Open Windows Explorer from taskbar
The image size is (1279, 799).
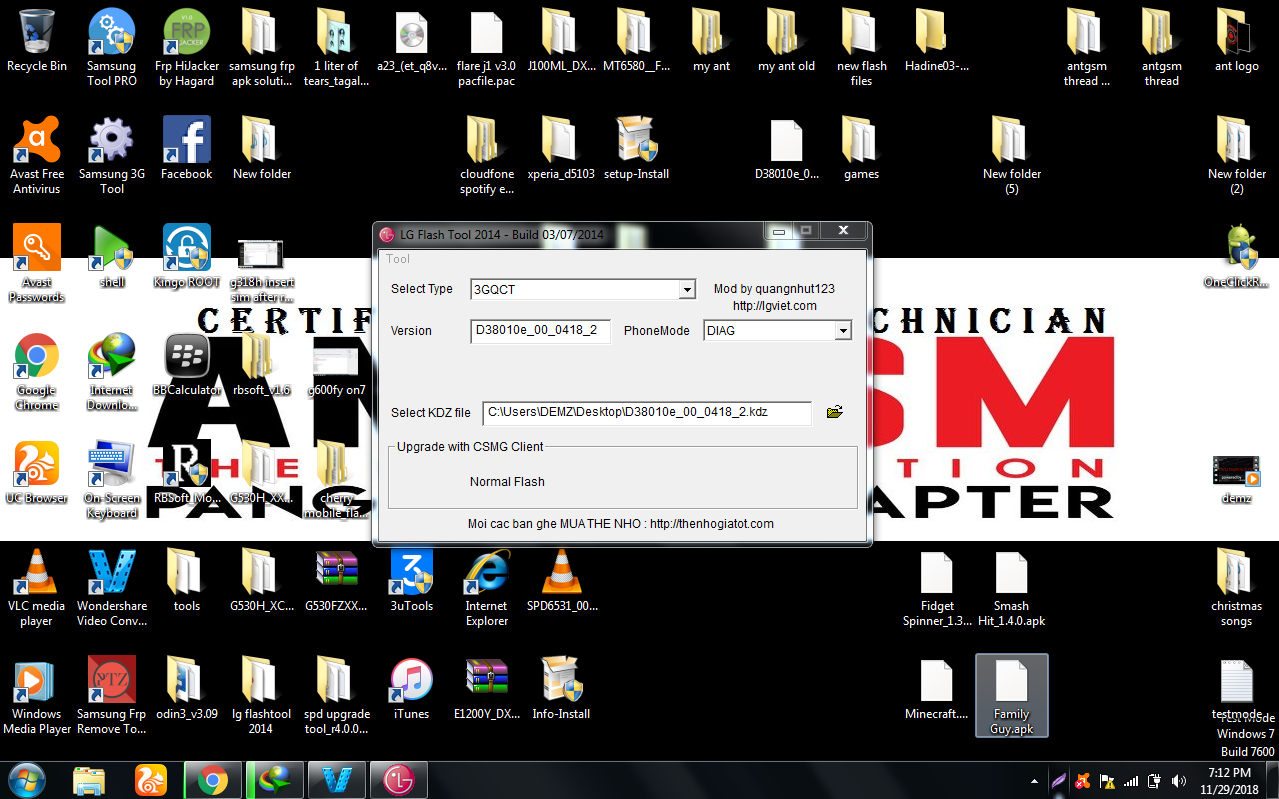[89, 779]
